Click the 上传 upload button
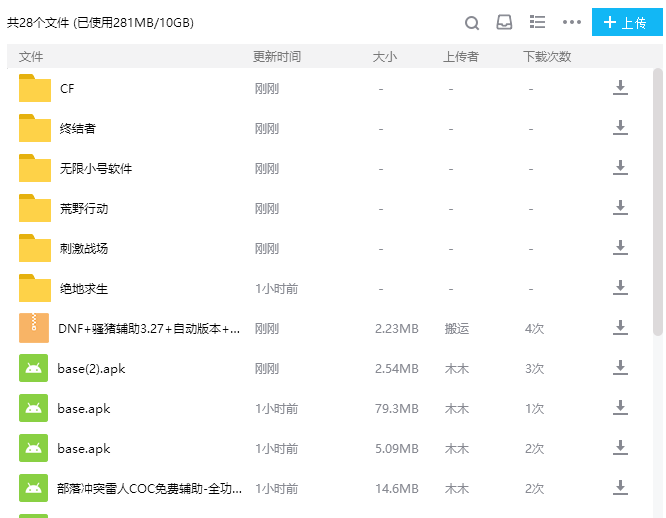Screen dimensions: 666x518 pyautogui.click(x=626, y=22)
